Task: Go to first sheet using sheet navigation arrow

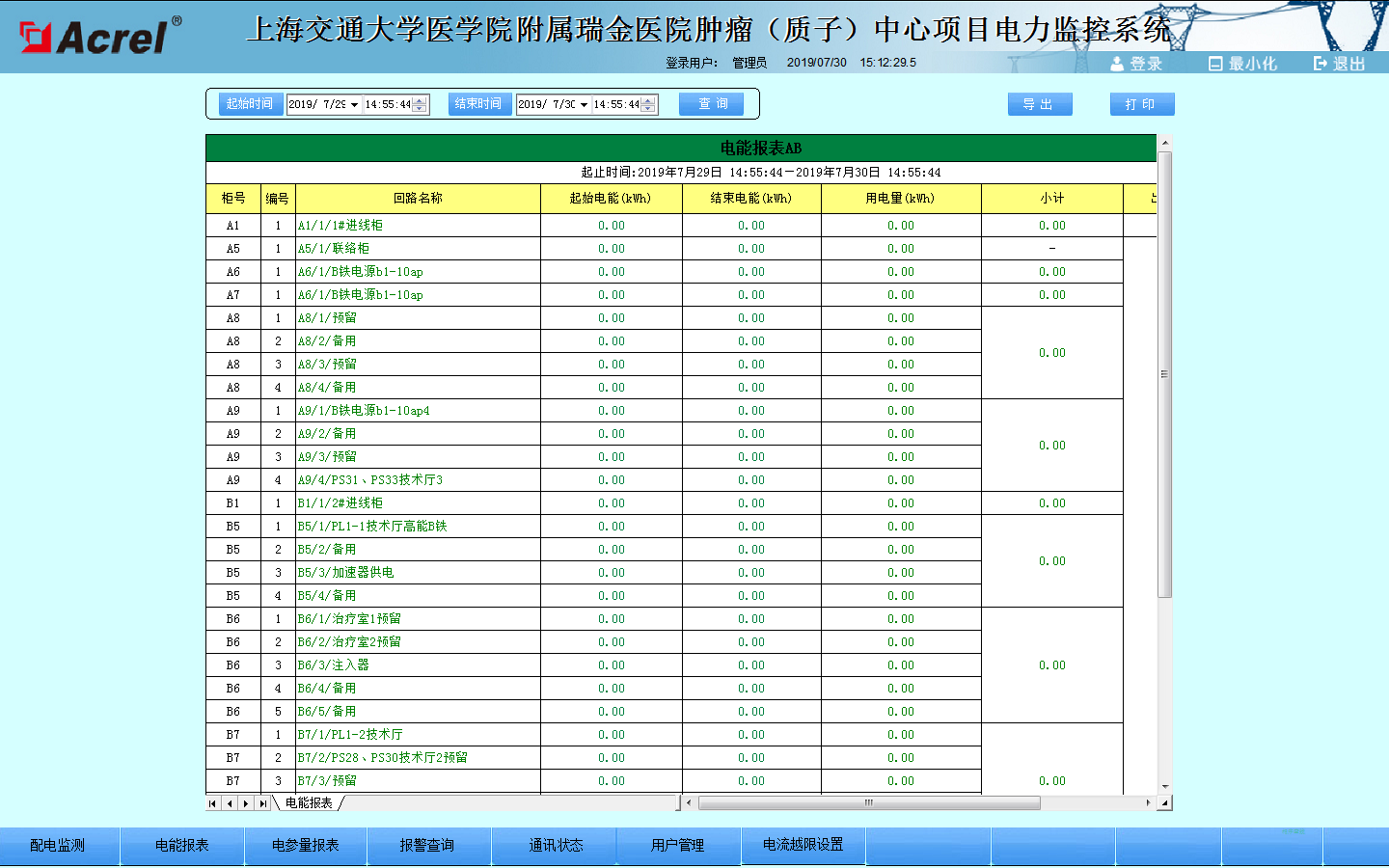Action: click(213, 803)
